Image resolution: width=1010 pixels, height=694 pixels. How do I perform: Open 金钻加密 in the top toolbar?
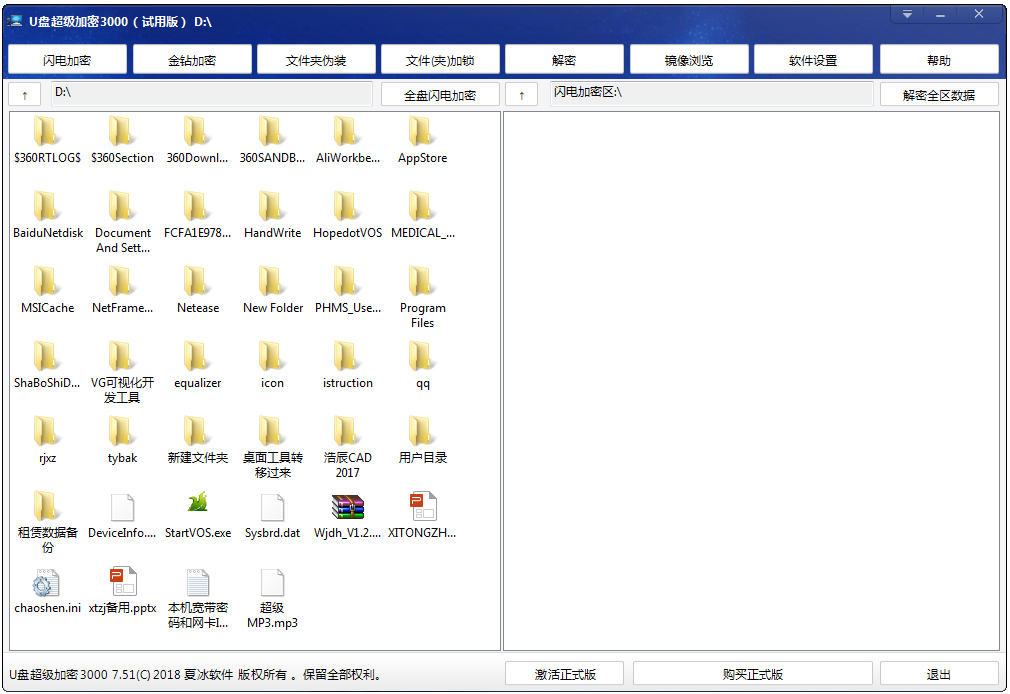pyautogui.click(x=192, y=60)
